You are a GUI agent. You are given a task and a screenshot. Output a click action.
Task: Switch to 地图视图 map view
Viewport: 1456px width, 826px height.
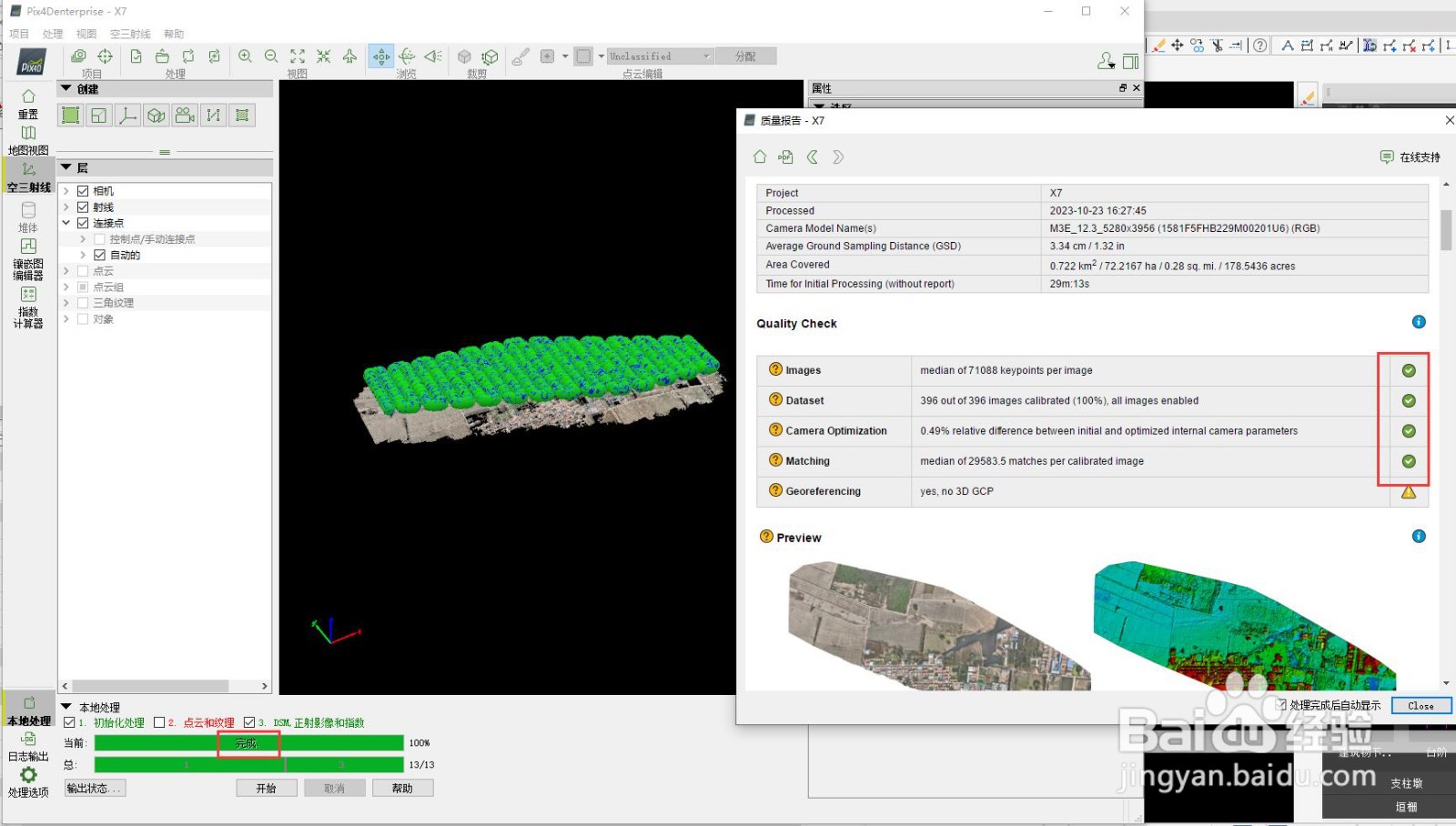tap(28, 140)
